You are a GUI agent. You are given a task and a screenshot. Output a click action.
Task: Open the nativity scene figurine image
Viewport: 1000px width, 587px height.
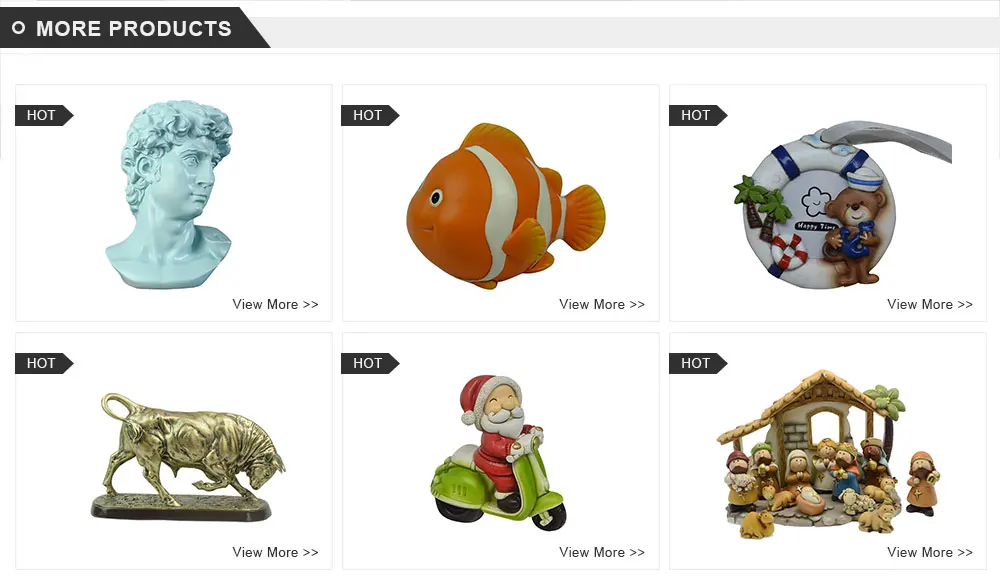coord(829,454)
